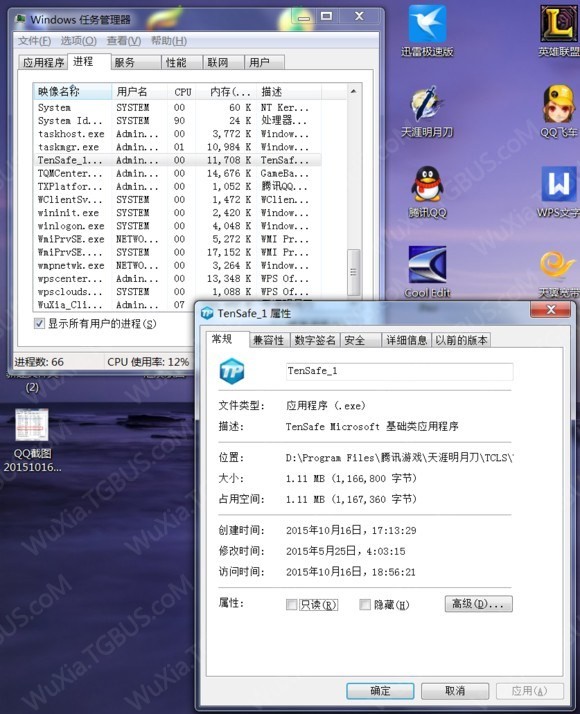Image resolution: width=580 pixels, height=714 pixels.
Task: Switch to the 数字签名 properties tab
Action: 315,340
